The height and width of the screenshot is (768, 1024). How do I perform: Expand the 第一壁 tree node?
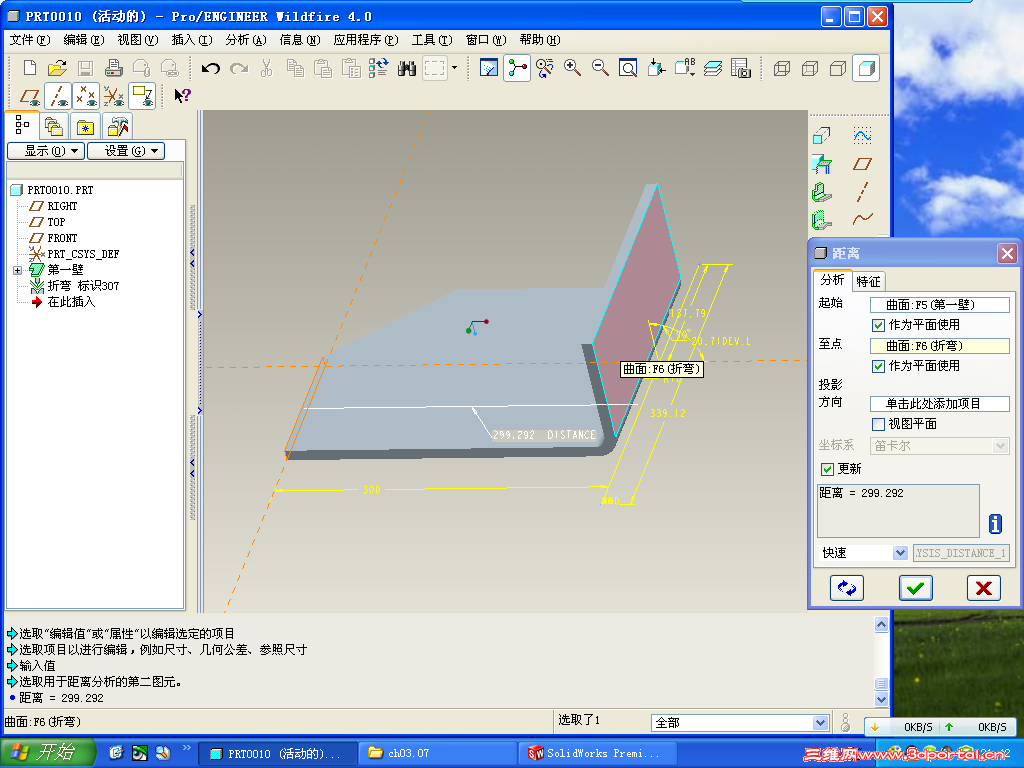pos(17,271)
